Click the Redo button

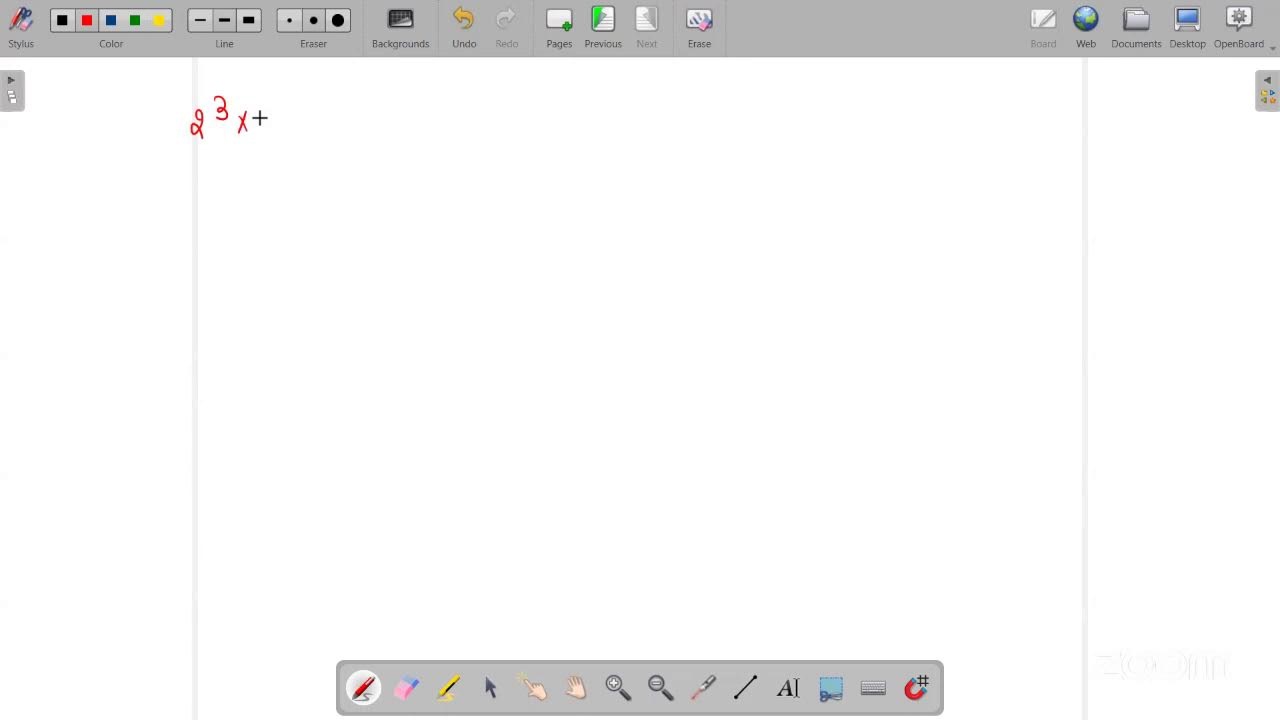point(507,27)
